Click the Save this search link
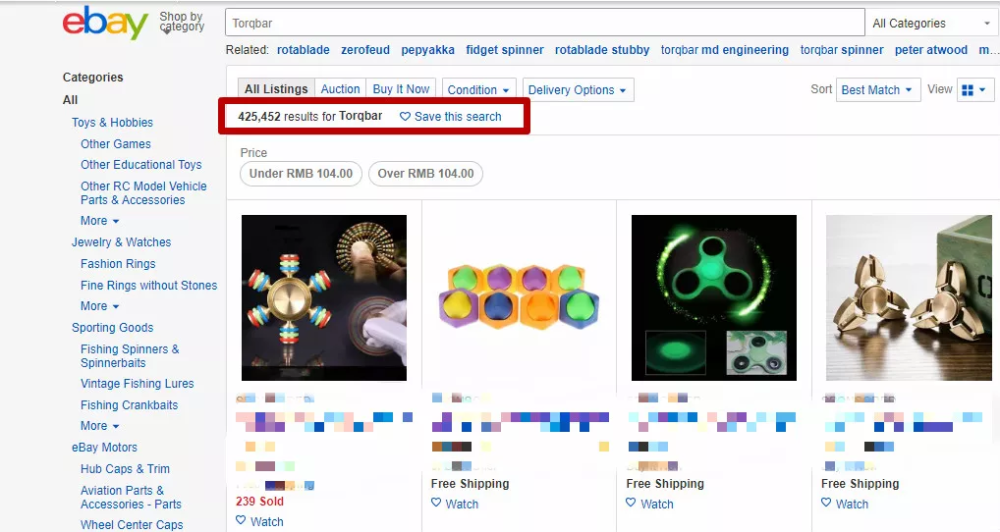Image resolution: width=1000 pixels, height=532 pixels. pos(457,117)
